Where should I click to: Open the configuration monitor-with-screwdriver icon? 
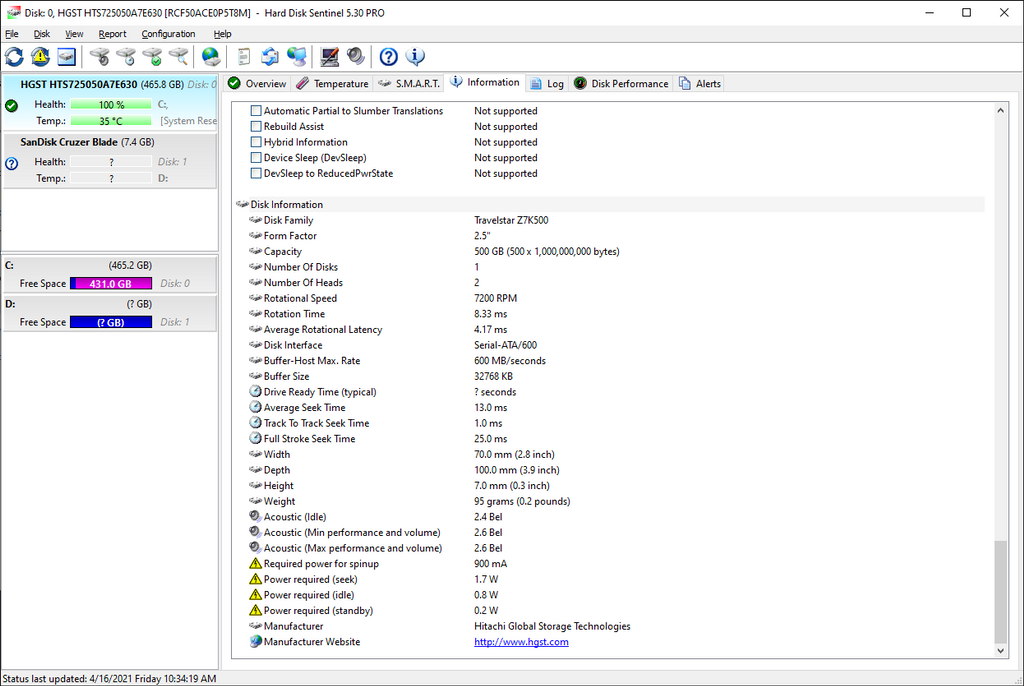(329, 57)
